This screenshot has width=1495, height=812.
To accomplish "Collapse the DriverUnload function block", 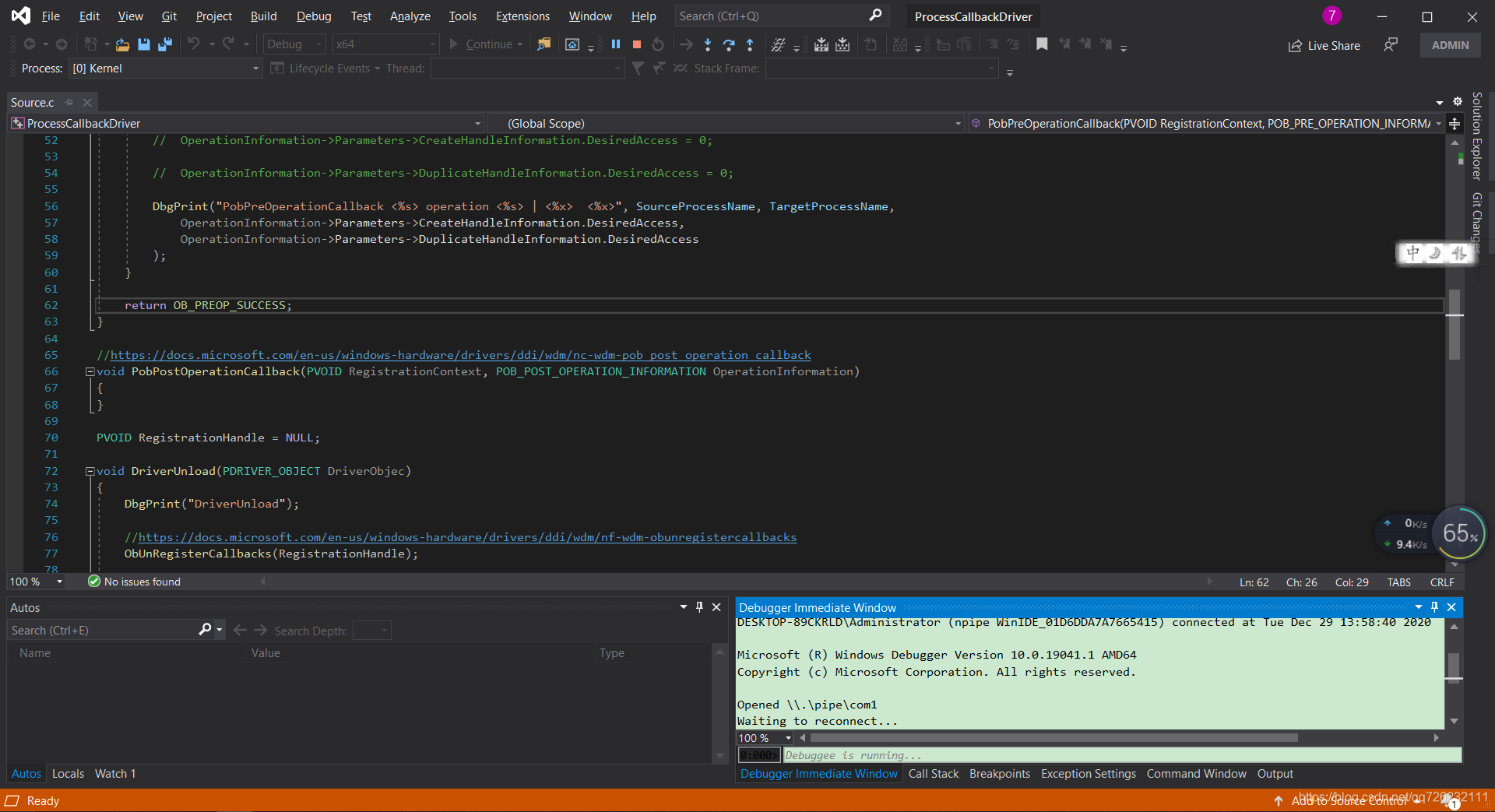I will (90, 471).
